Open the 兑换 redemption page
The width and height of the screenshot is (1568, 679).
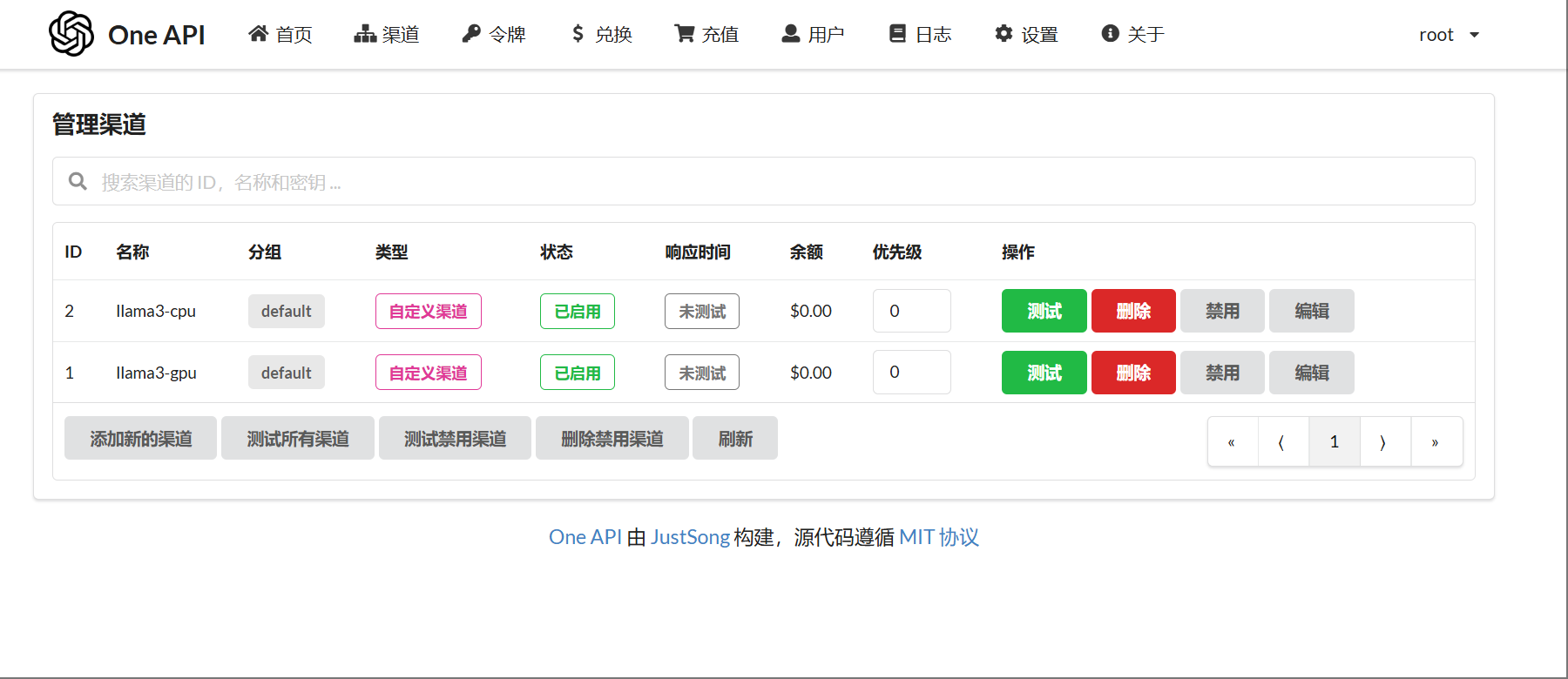click(x=601, y=34)
